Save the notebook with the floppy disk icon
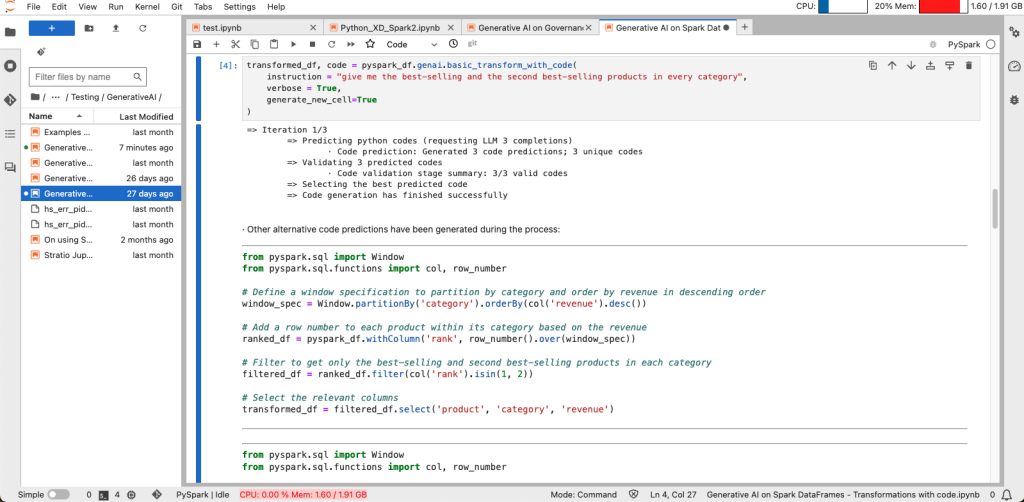This screenshot has height=502, width=1024. click(197, 44)
